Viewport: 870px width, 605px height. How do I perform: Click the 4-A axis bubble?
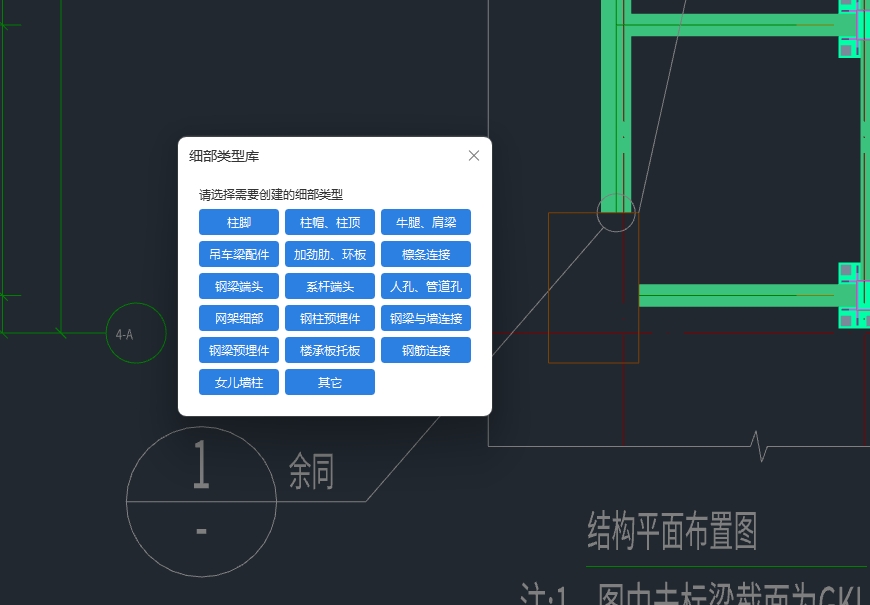[136, 334]
